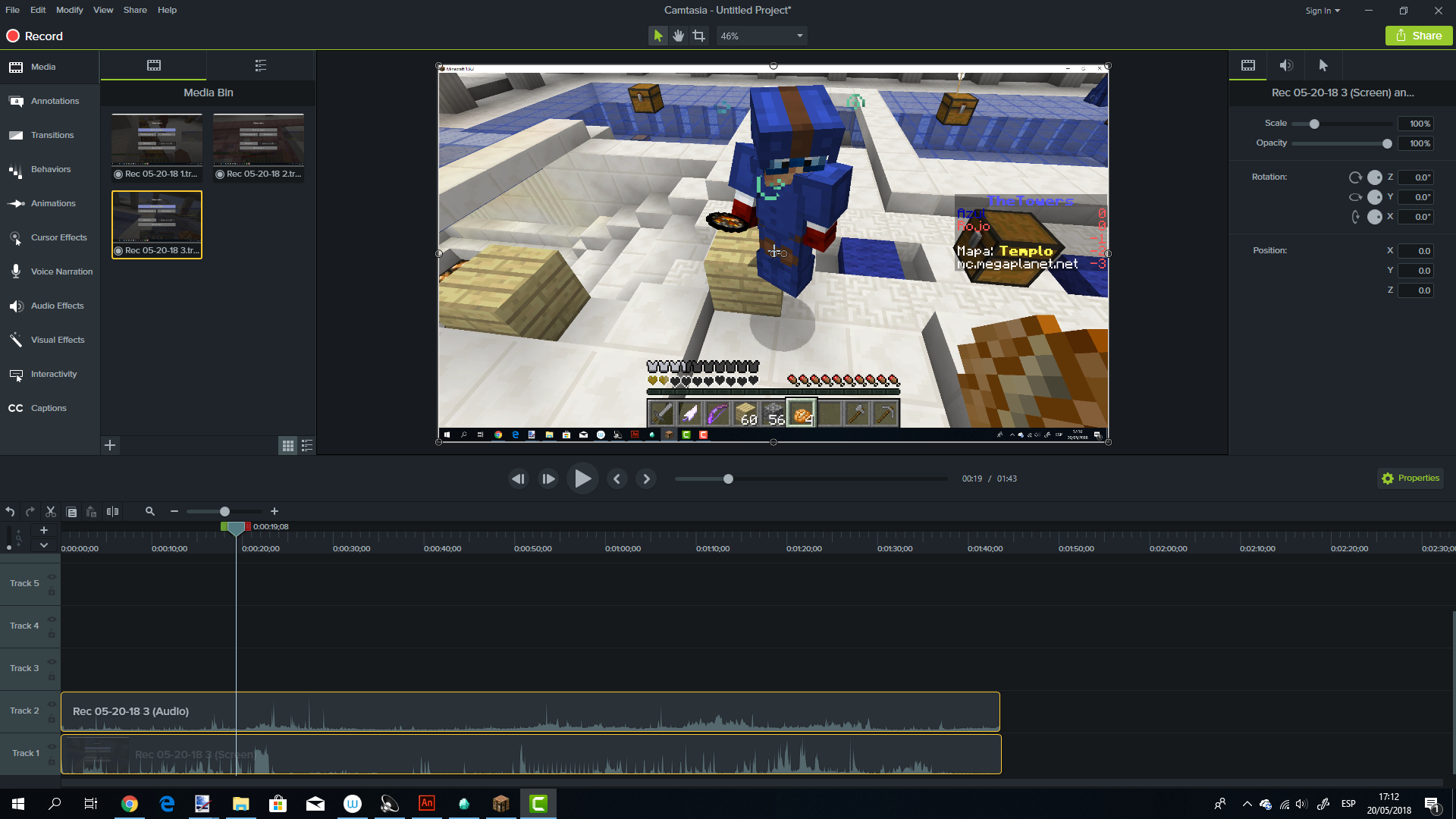Screen dimensions: 1456x819
Task: Copy the selected clip on the timeline toolbar
Action: point(71,512)
